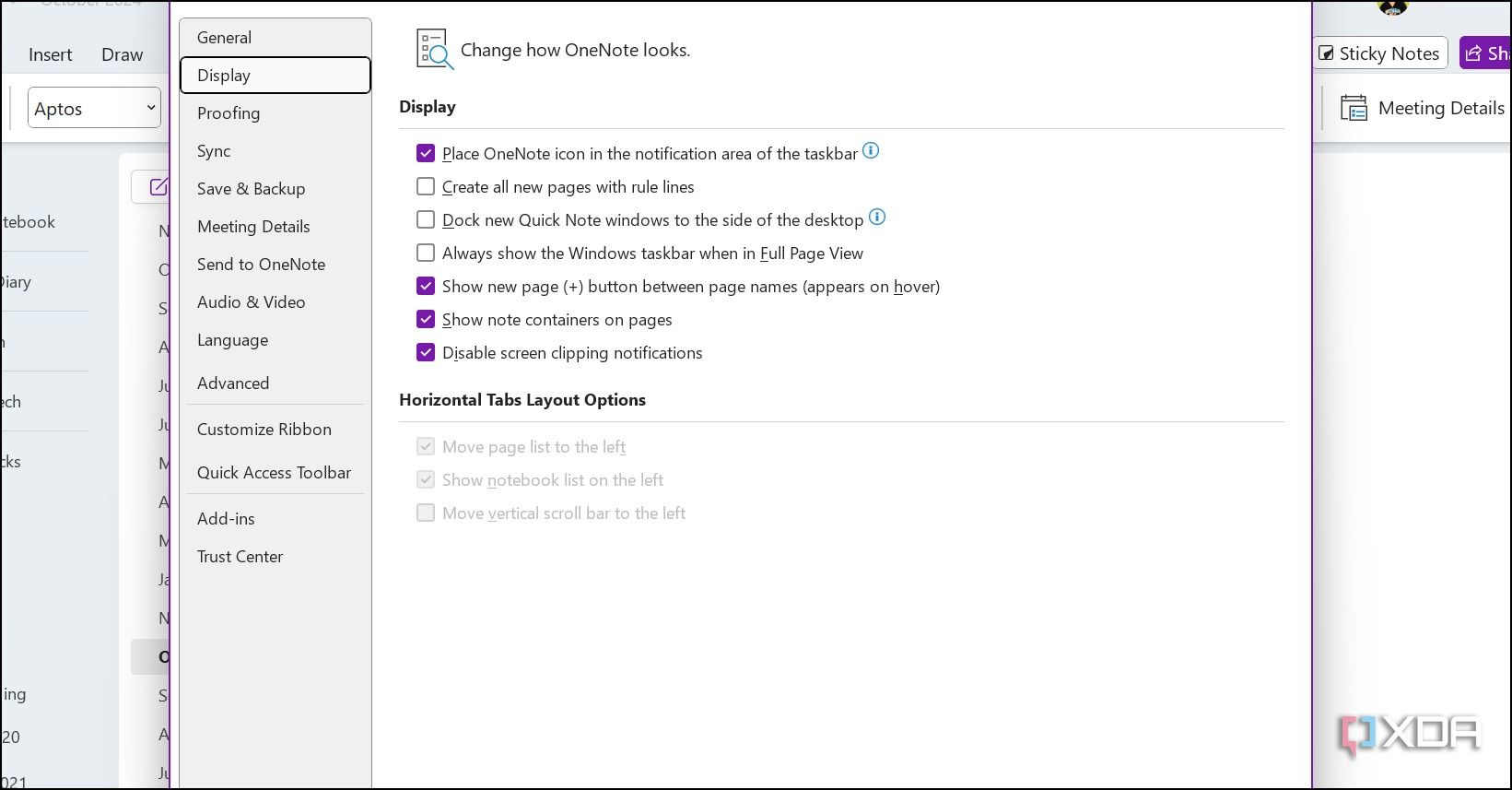
Task: Click the new page pencil icon
Action: click(x=158, y=187)
